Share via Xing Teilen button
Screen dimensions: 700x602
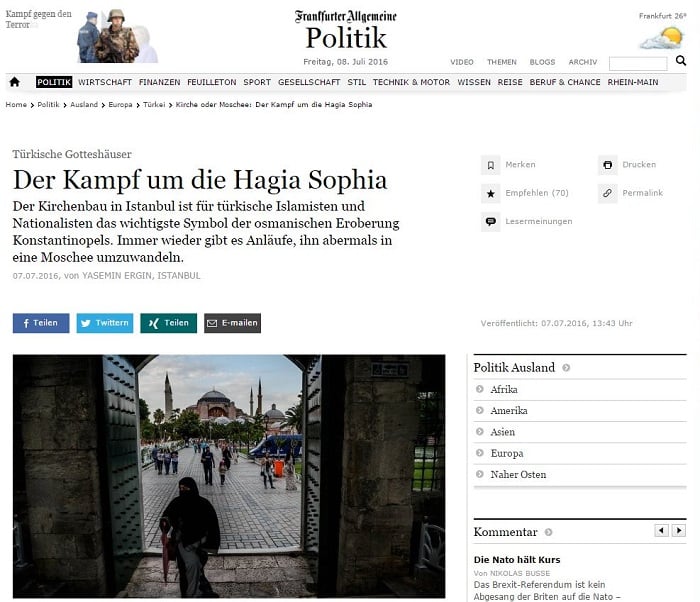point(169,323)
